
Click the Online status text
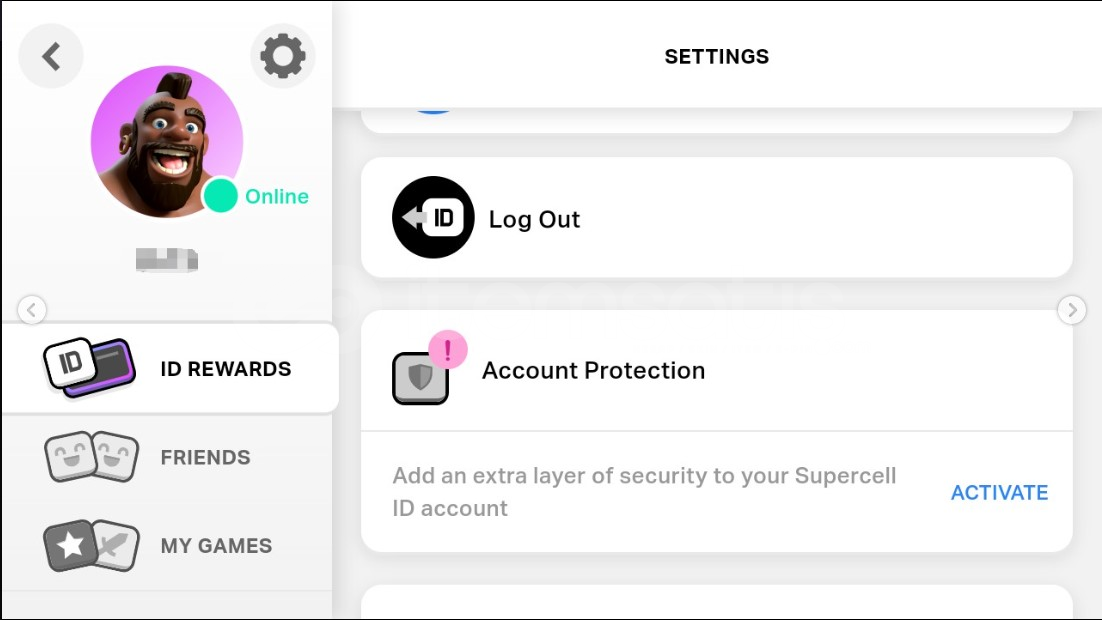[x=277, y=197]
